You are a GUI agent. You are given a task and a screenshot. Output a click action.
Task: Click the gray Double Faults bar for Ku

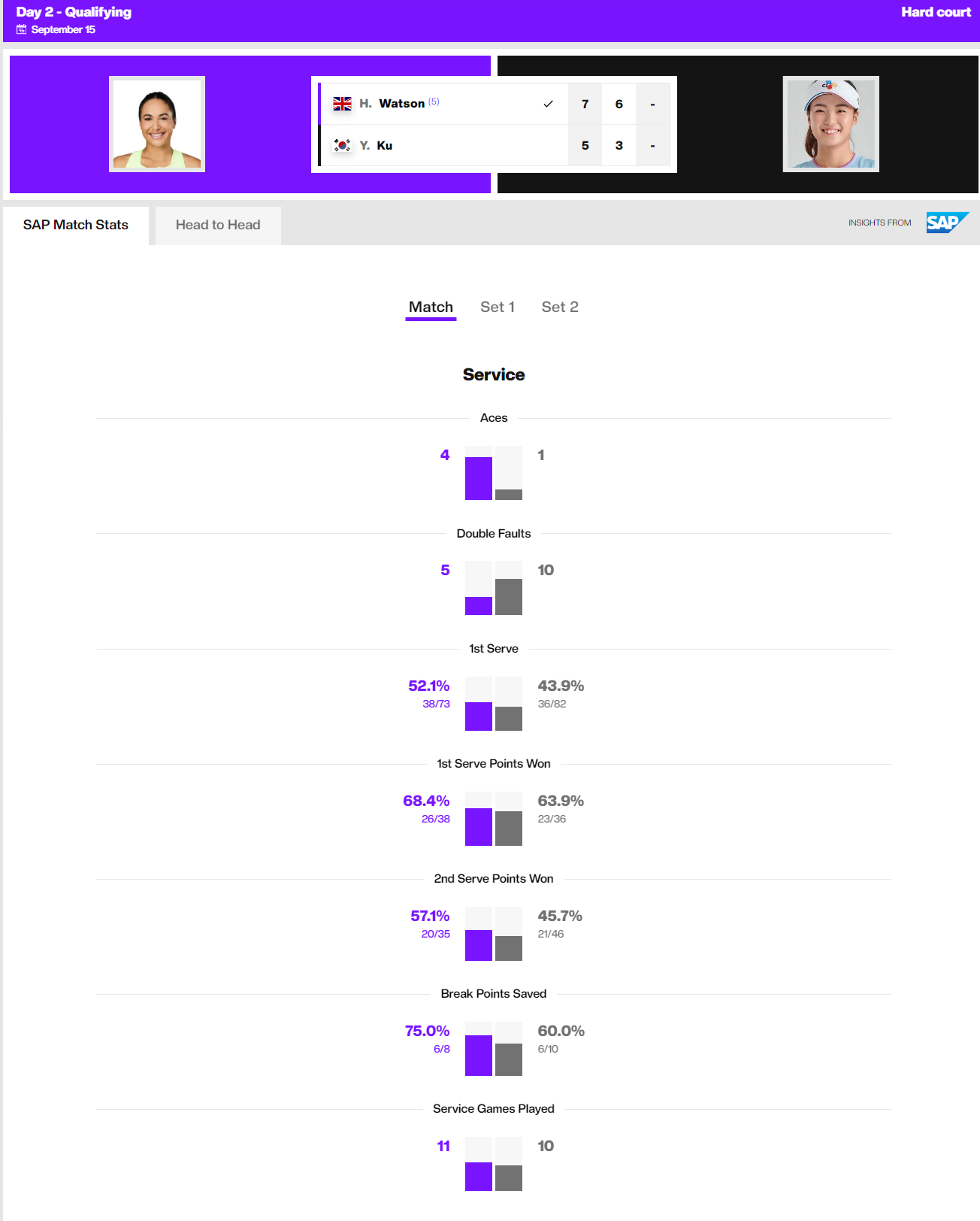(509, 597)
